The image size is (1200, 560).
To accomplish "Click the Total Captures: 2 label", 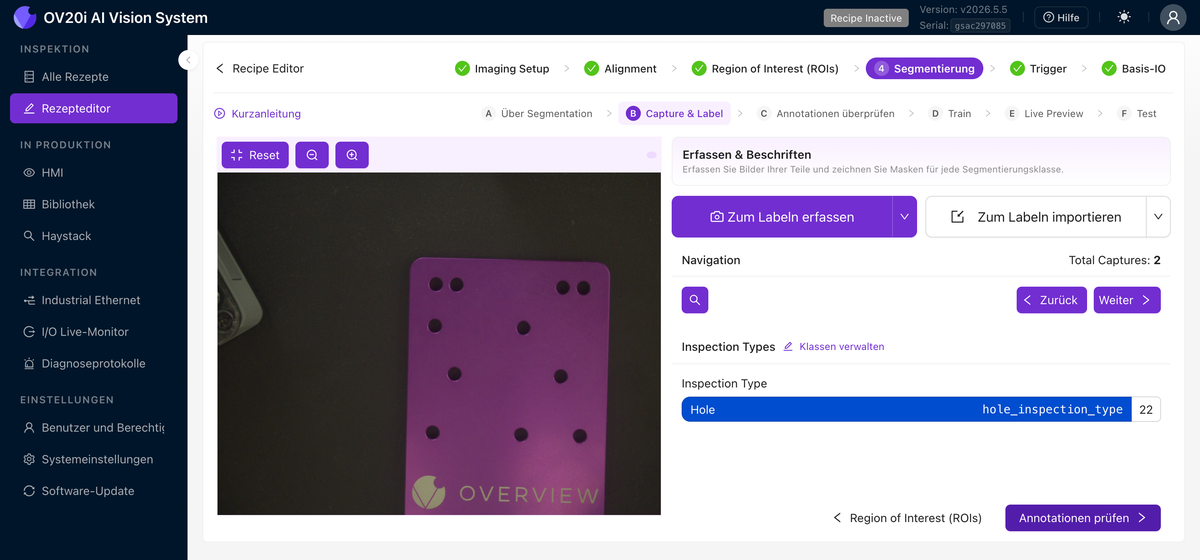I will [x=1114, y=260].
